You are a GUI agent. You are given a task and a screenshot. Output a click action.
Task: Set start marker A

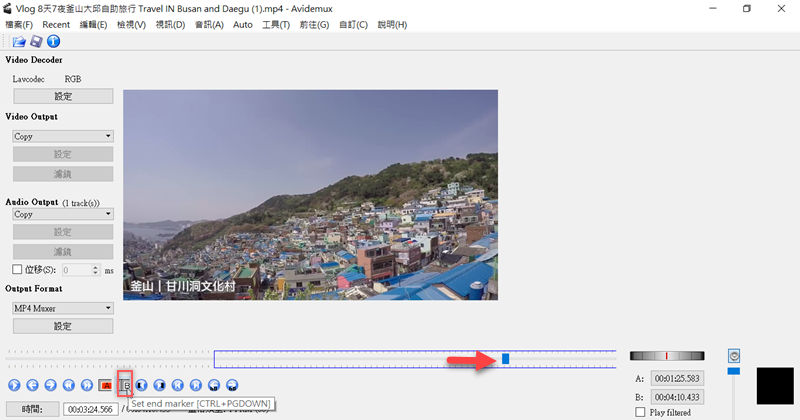[x=106, y=384]
